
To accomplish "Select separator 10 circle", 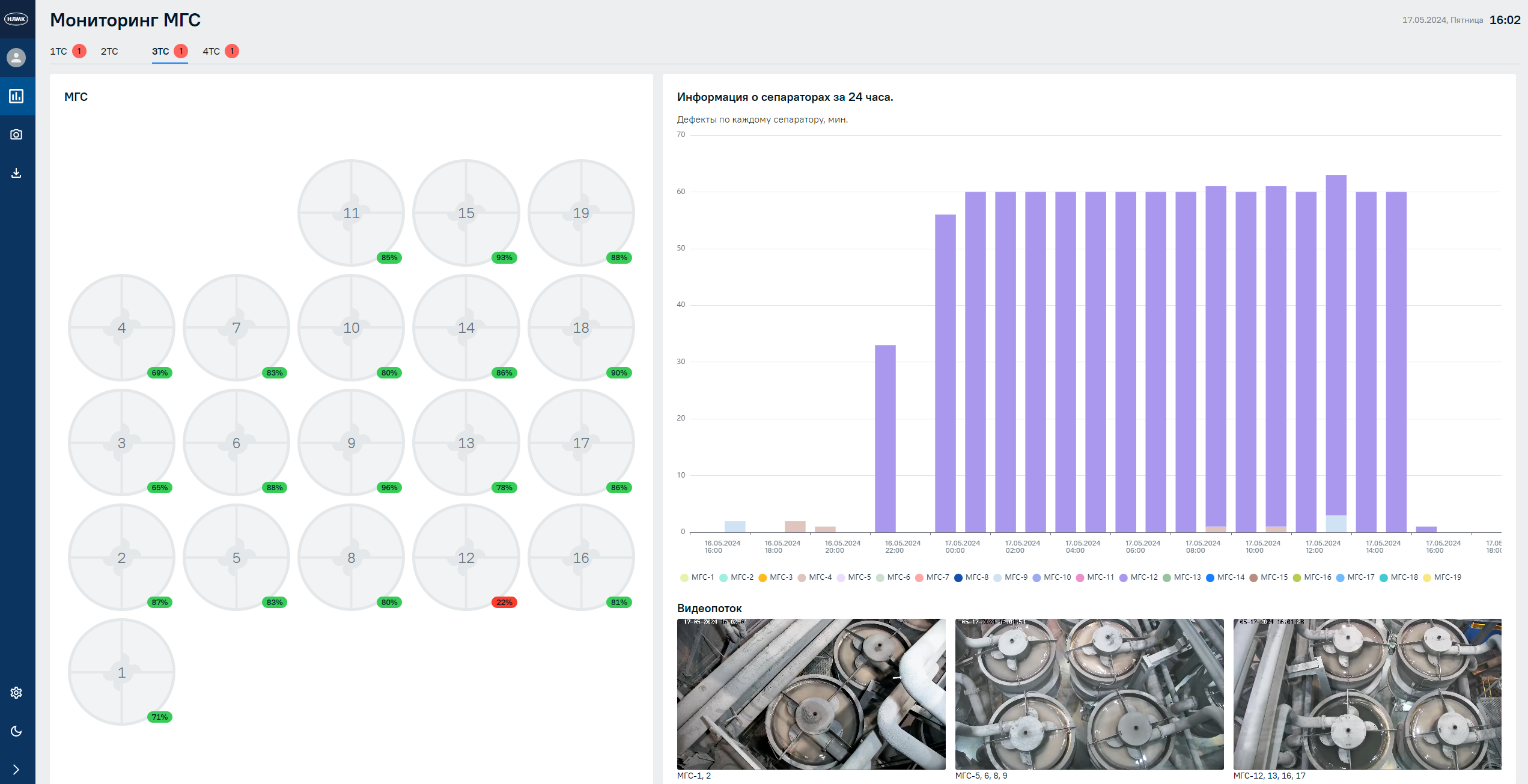I will [x=351, y=327].
